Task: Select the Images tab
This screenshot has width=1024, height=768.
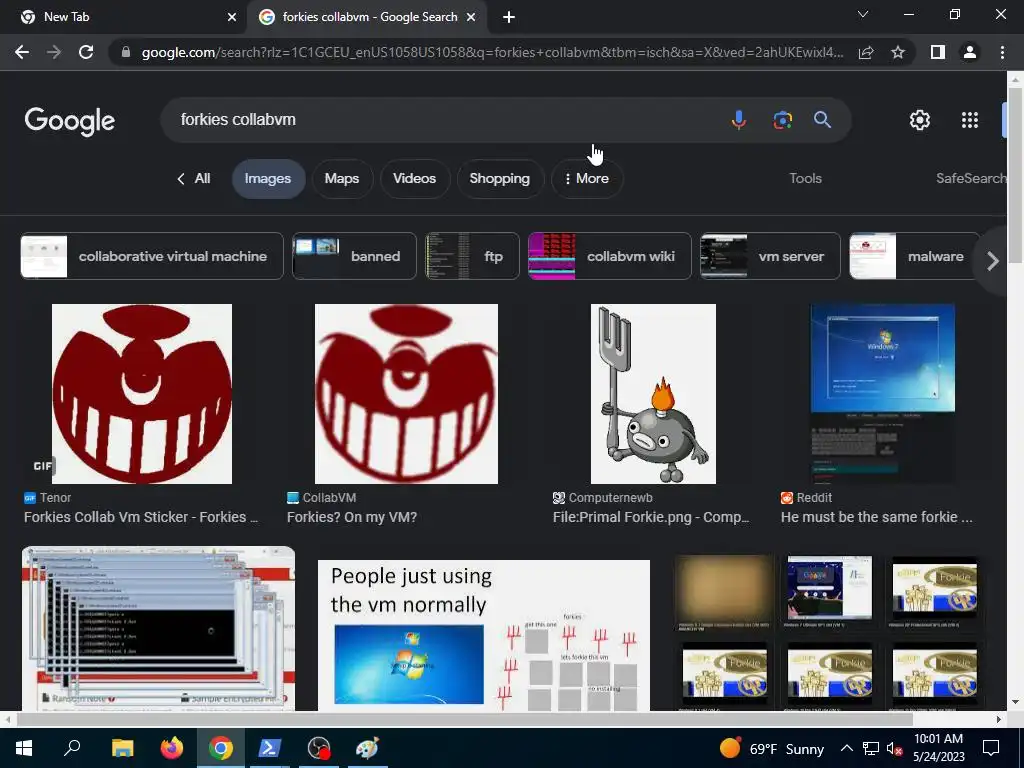Action: click(x=268, y=178)
